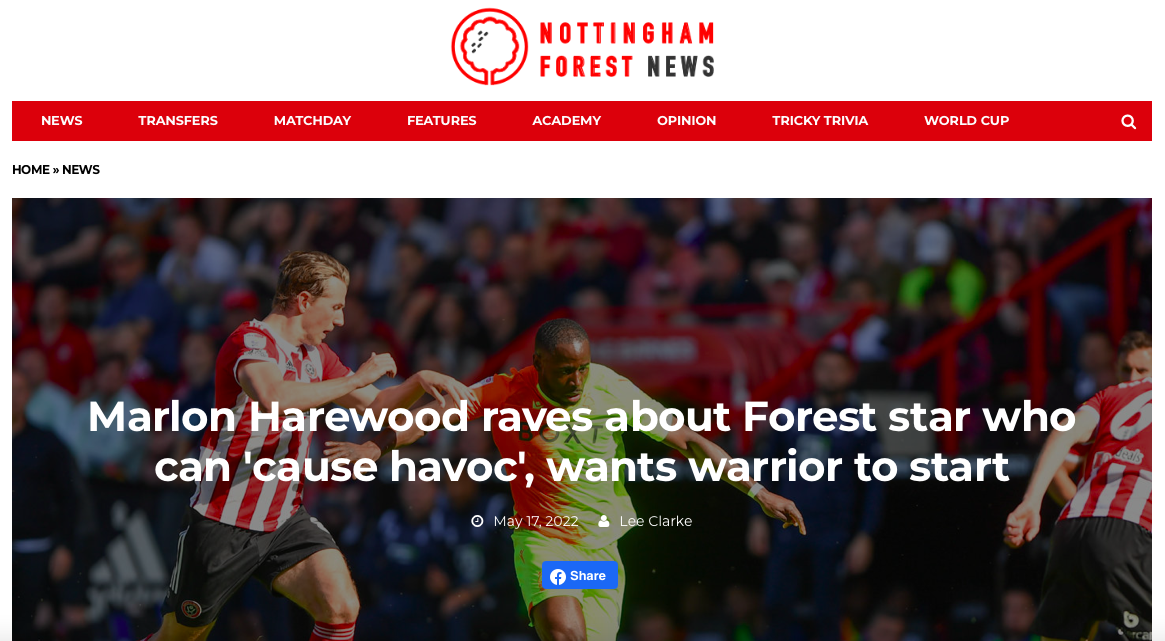Go to the World Cup section
The width and height of the screenshot is (1165, 641).
click(x=966, y=120)
